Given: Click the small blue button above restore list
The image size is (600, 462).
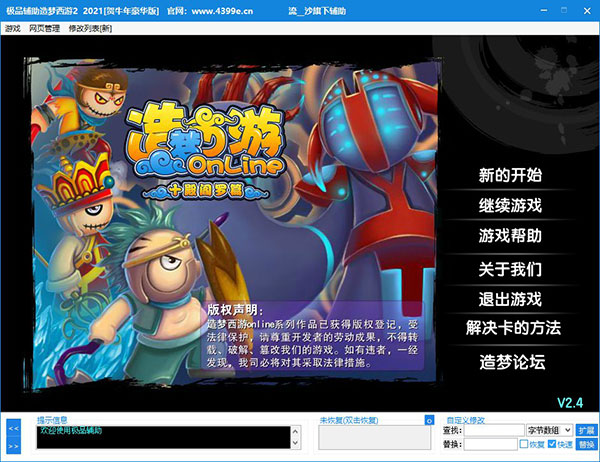Looking at the screenshot, I should coord(429,421).
